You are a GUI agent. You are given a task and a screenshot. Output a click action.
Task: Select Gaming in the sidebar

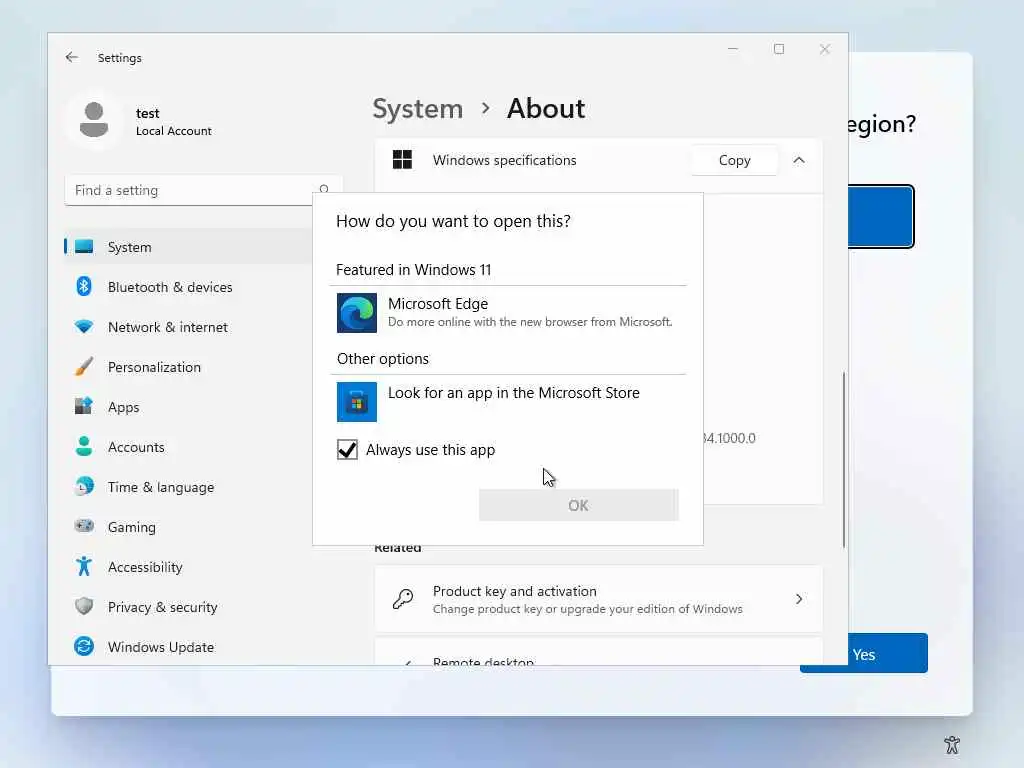point(188,526)
